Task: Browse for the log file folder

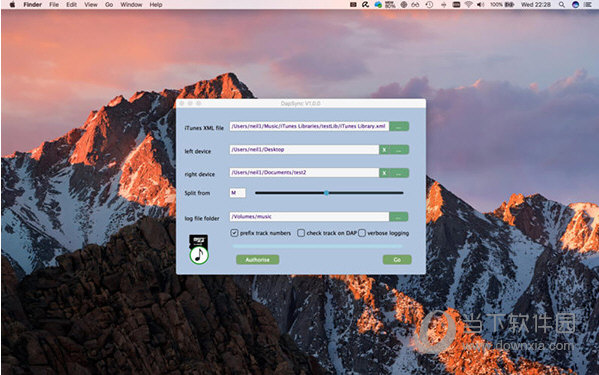Action: 398,217
